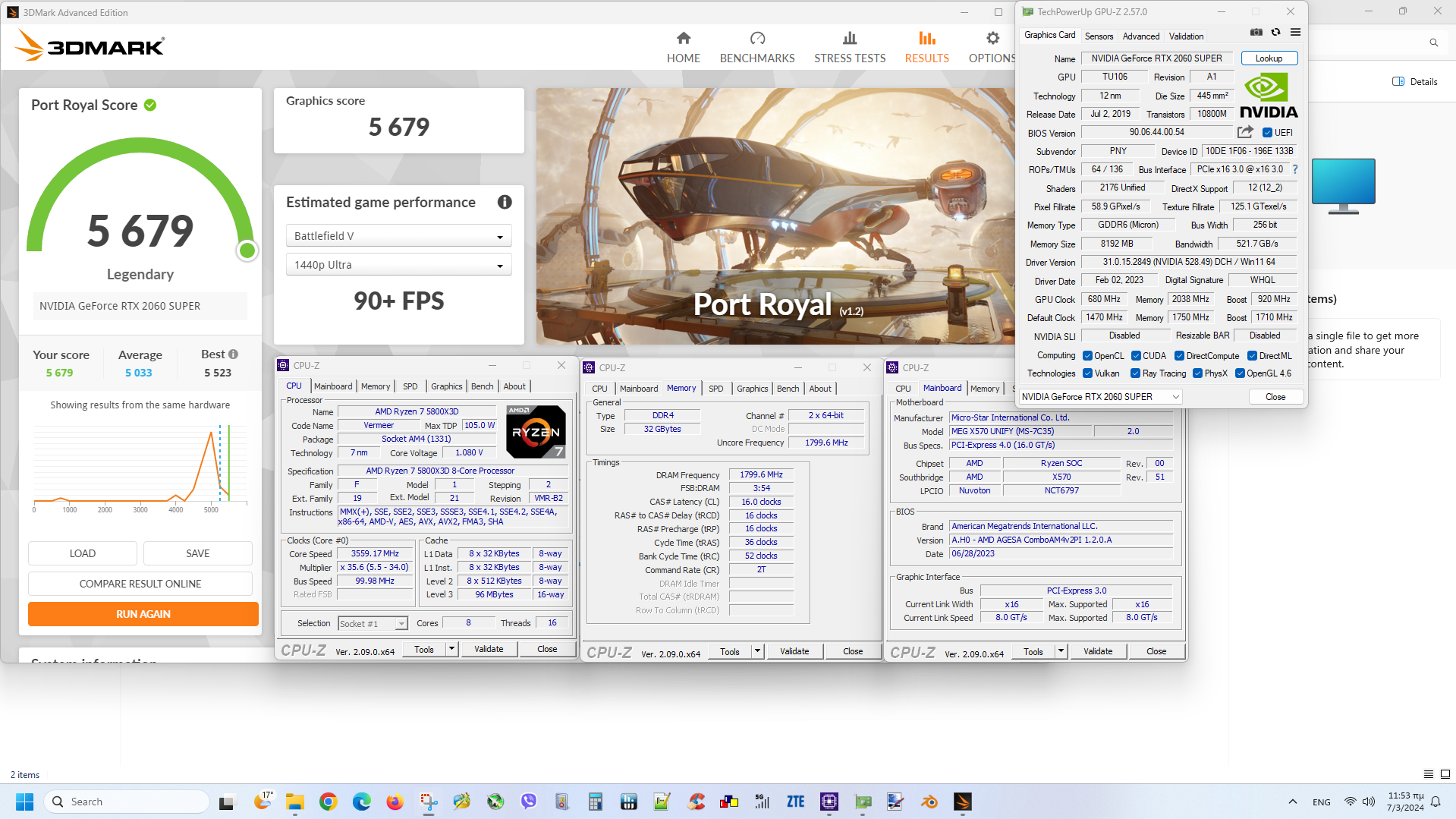1456x819 pixels.
Task: Open GPU selection dropdown in GPU-Z
Action: [x=1100, y=396]
